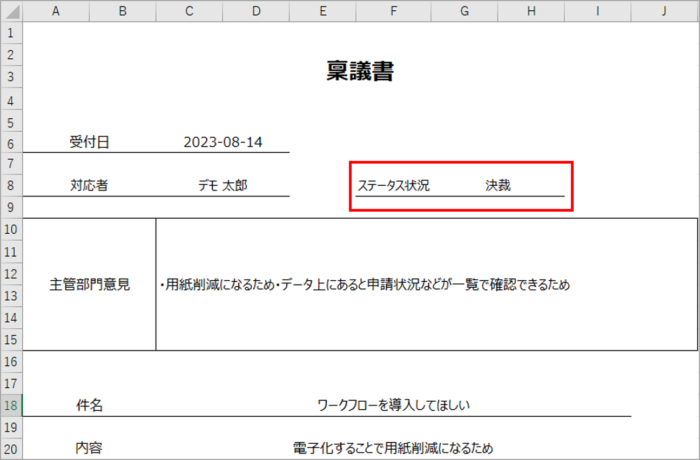
Task: Select row 13 header
Action: pos(11,296)
